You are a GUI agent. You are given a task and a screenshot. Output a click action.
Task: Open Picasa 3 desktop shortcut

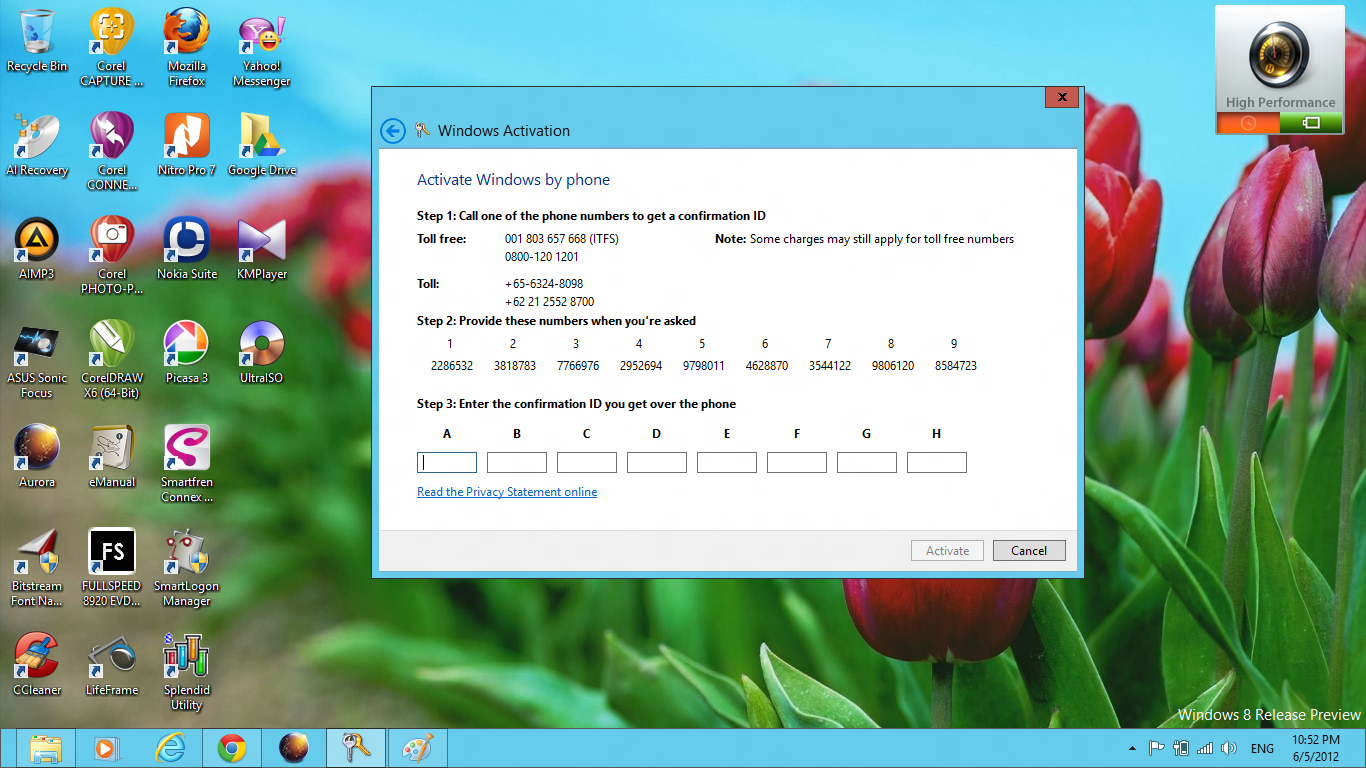click(187, 353)
